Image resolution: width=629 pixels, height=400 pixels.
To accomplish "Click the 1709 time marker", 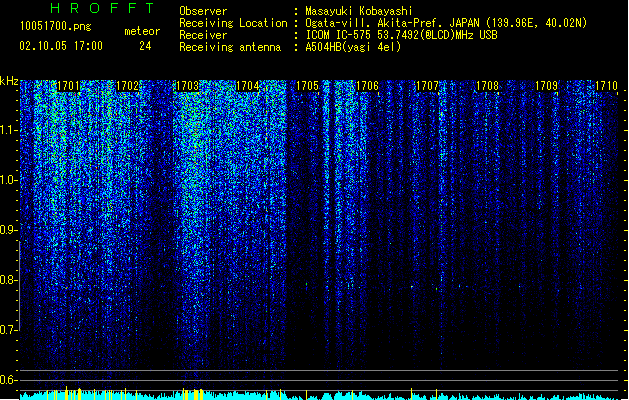I will [547, 86].
